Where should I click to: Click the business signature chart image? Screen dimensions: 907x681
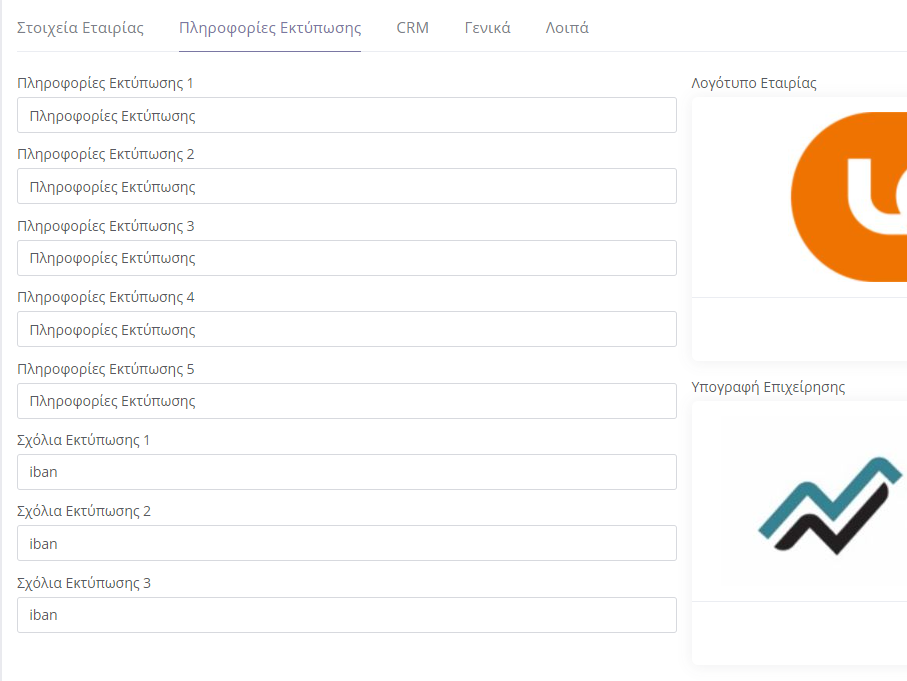pos(830,506)
